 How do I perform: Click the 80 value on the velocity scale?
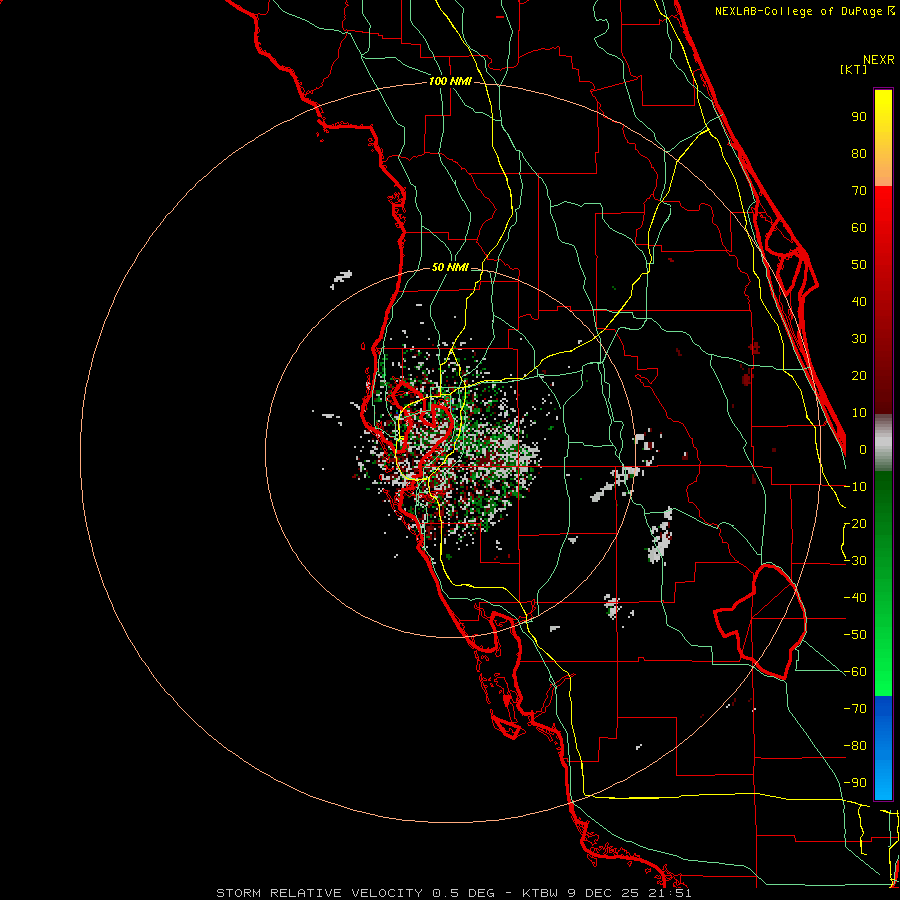859,153
